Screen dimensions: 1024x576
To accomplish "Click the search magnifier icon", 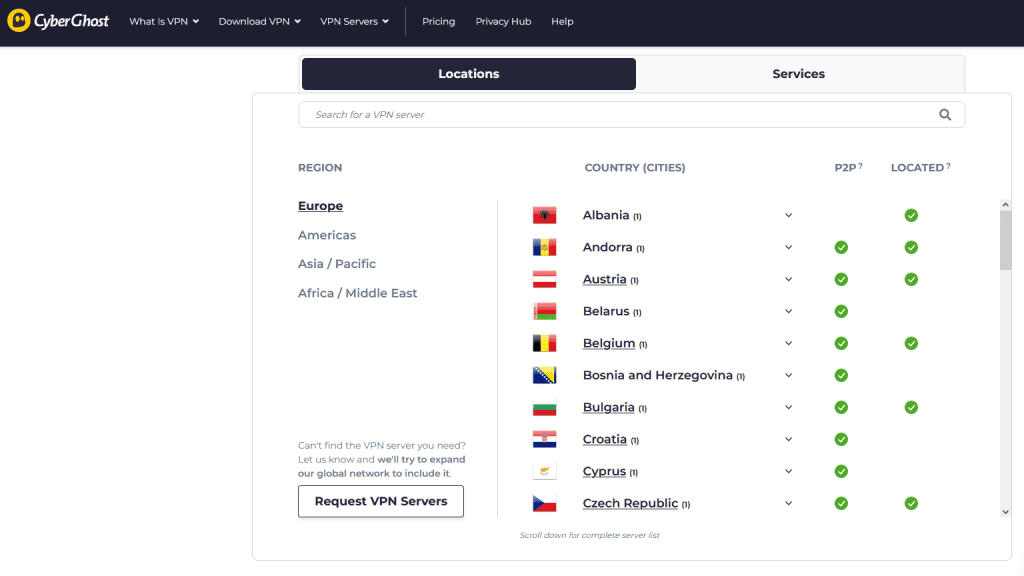I will pos(945,115).
